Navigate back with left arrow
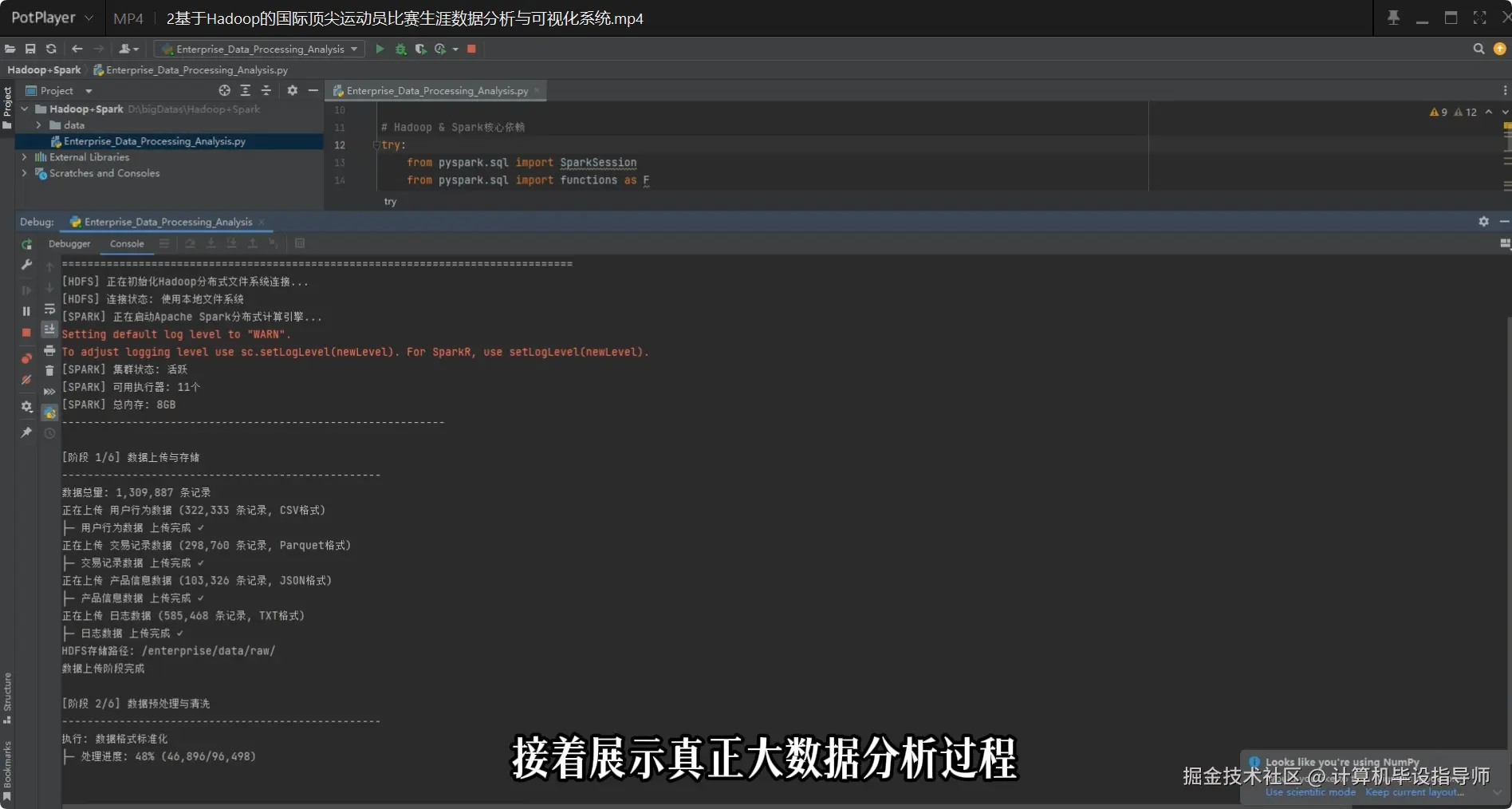 (77, 49)
